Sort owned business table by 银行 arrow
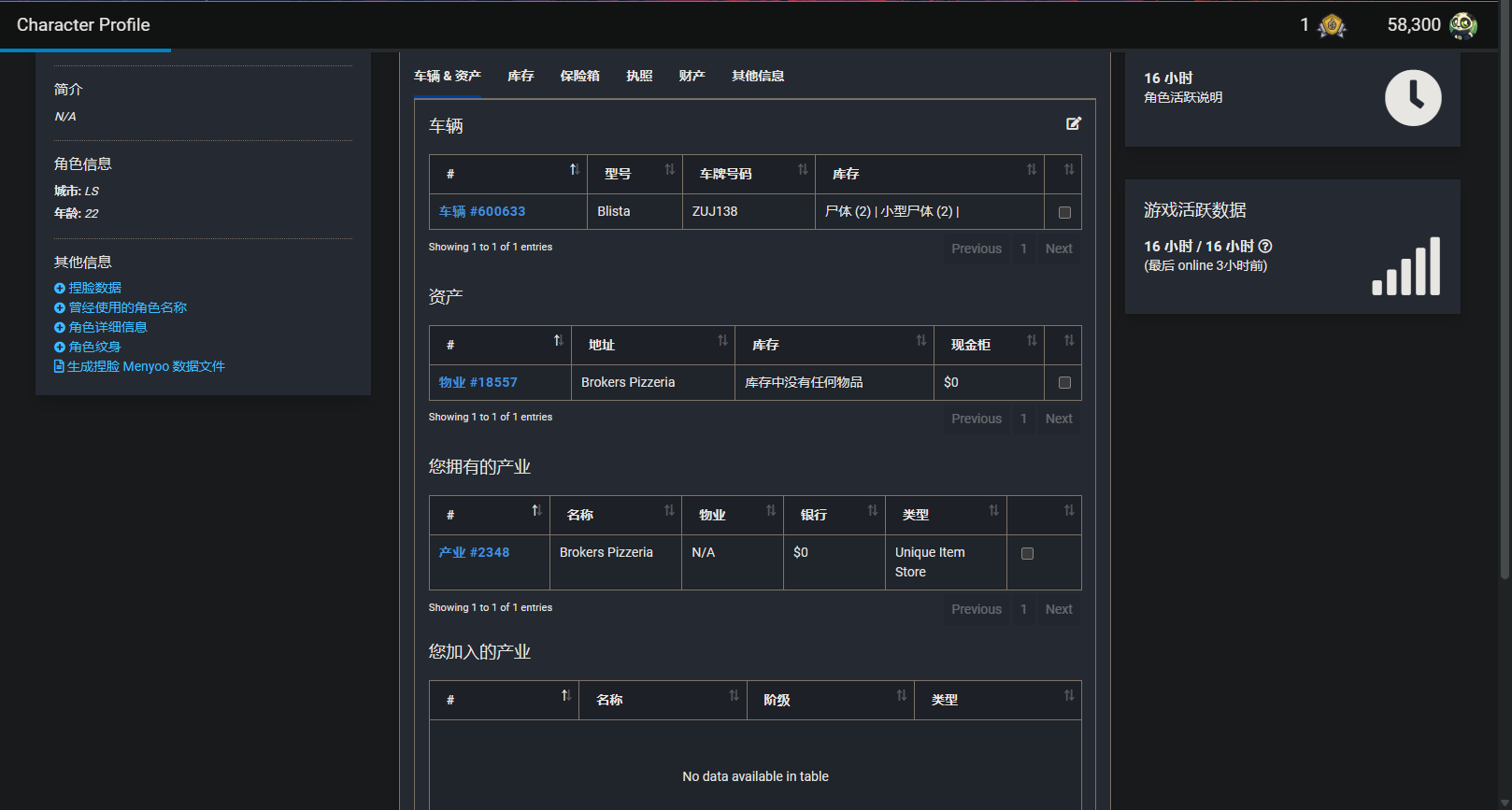This screenshot has height=810, width=1512. [x=873, y=510]
